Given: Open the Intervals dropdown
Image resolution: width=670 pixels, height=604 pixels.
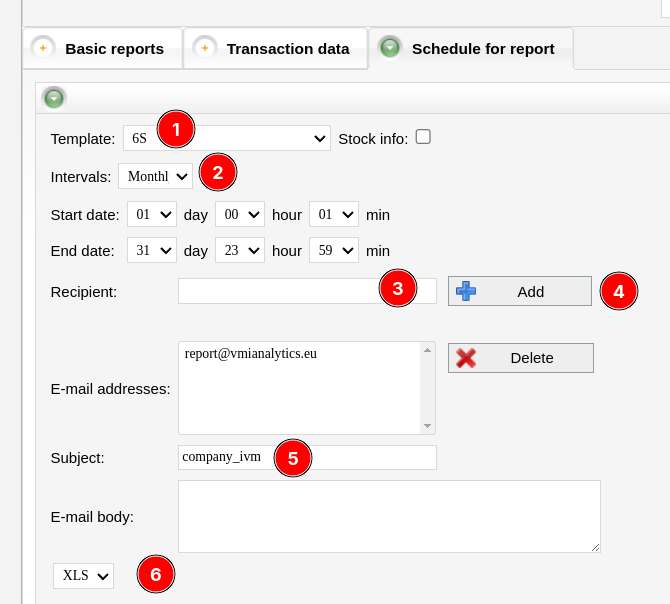Looking at the screenshot, I should tap(155, 176).
